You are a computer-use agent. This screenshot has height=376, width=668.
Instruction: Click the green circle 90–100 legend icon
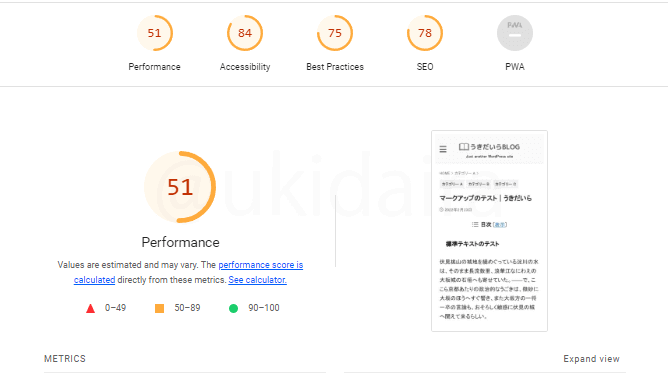coord(233,308)
